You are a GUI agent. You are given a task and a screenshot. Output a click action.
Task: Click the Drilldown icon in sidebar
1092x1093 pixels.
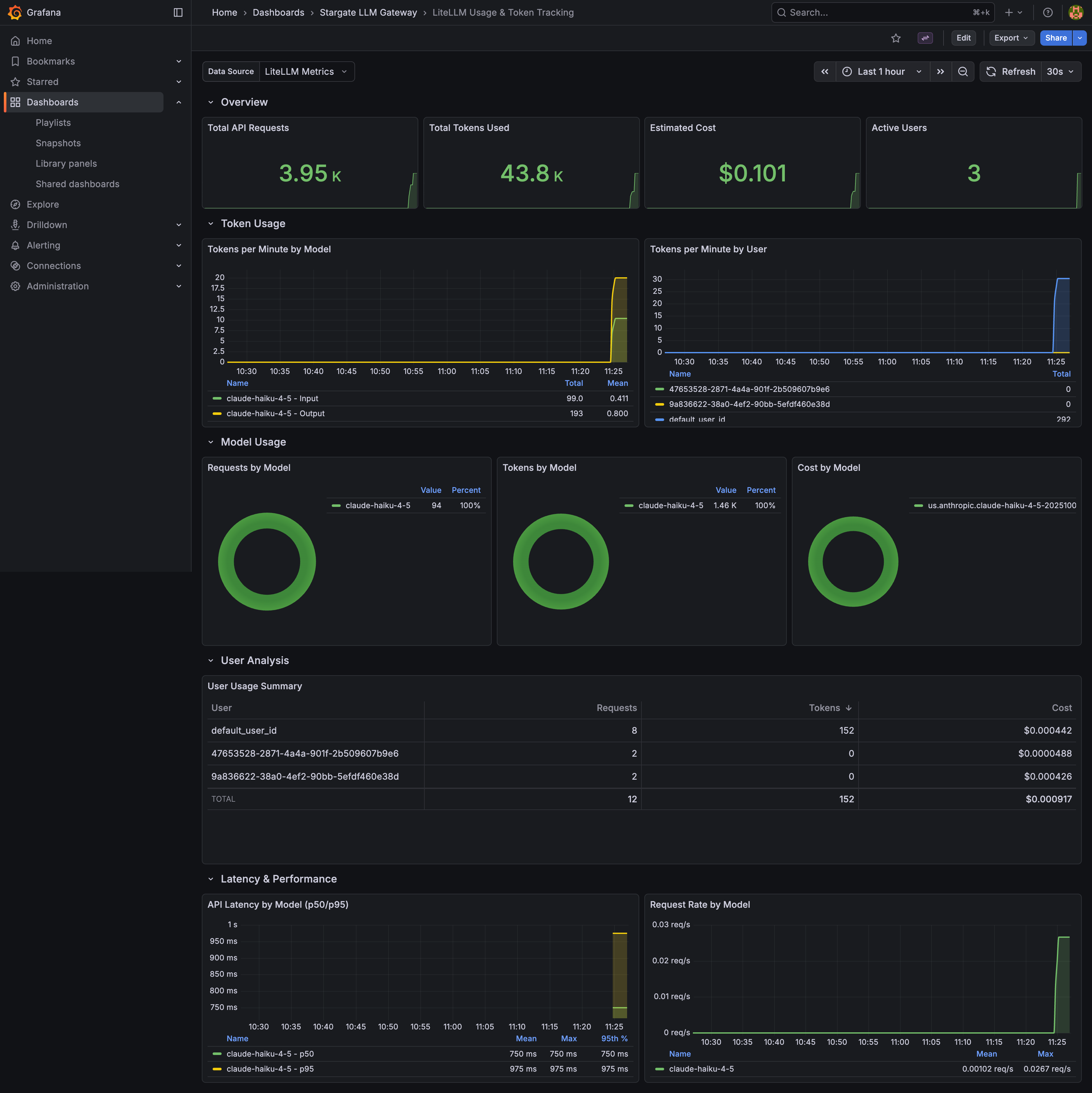15,225
